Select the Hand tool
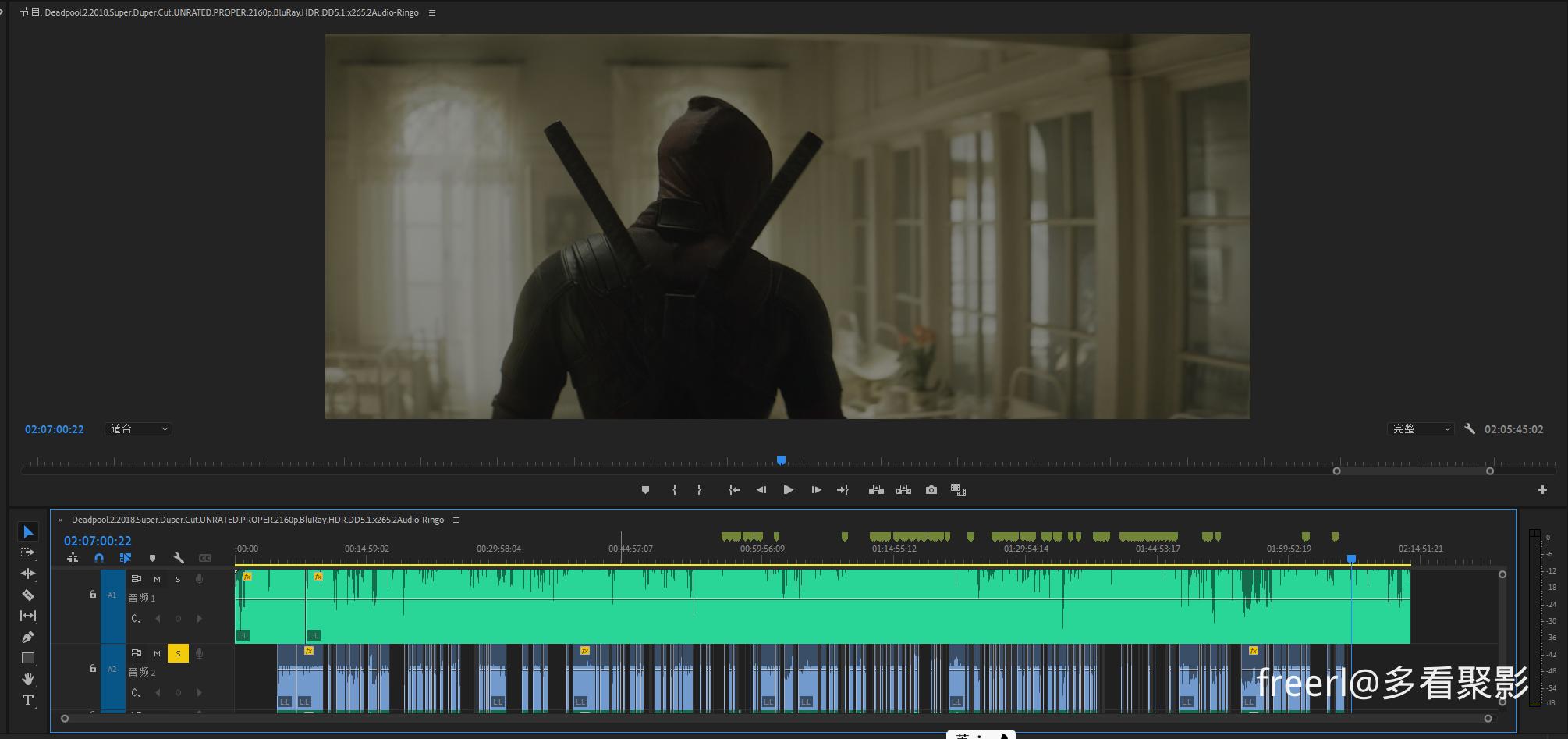The height and width of the screenshot is (739, 1568). point(28,679)
